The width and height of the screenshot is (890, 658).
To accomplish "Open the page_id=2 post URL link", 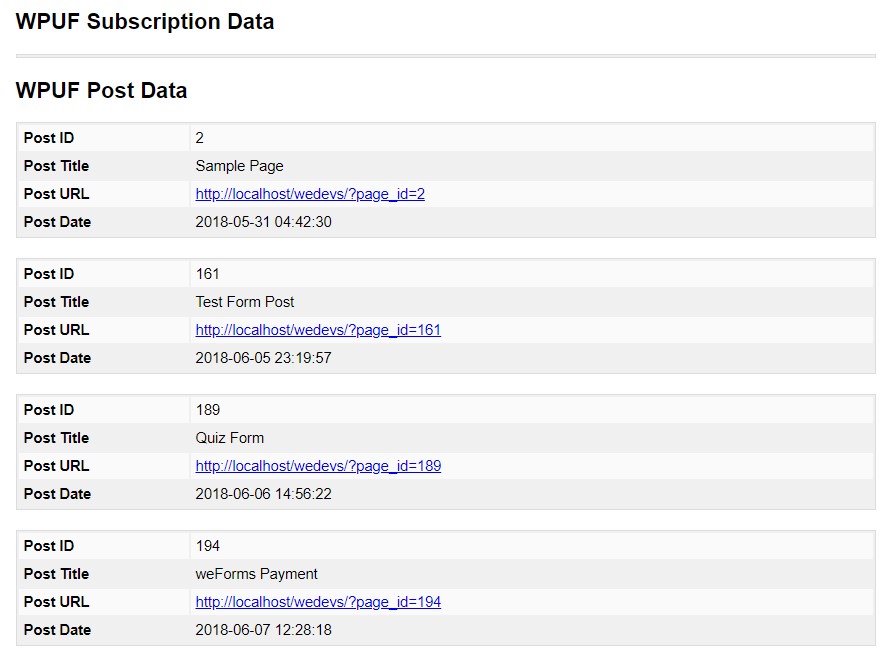I will click(310, 194).
